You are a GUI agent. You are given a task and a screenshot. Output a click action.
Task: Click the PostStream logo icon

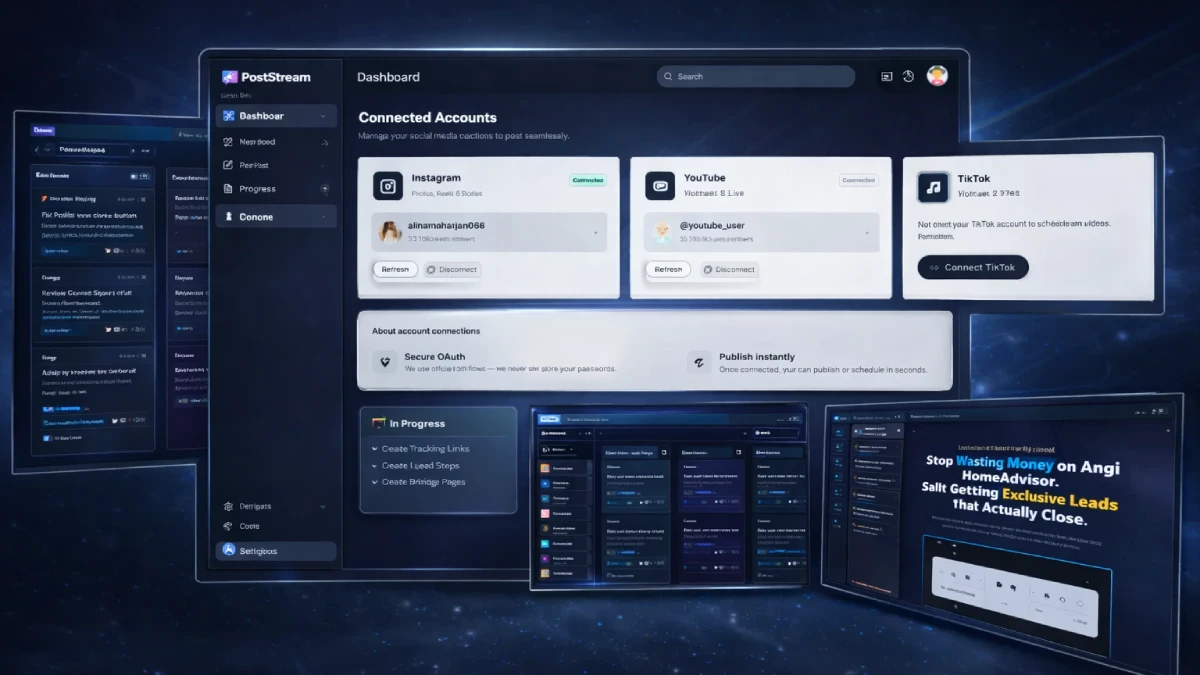pyautogui.click(x=229, y=77)
